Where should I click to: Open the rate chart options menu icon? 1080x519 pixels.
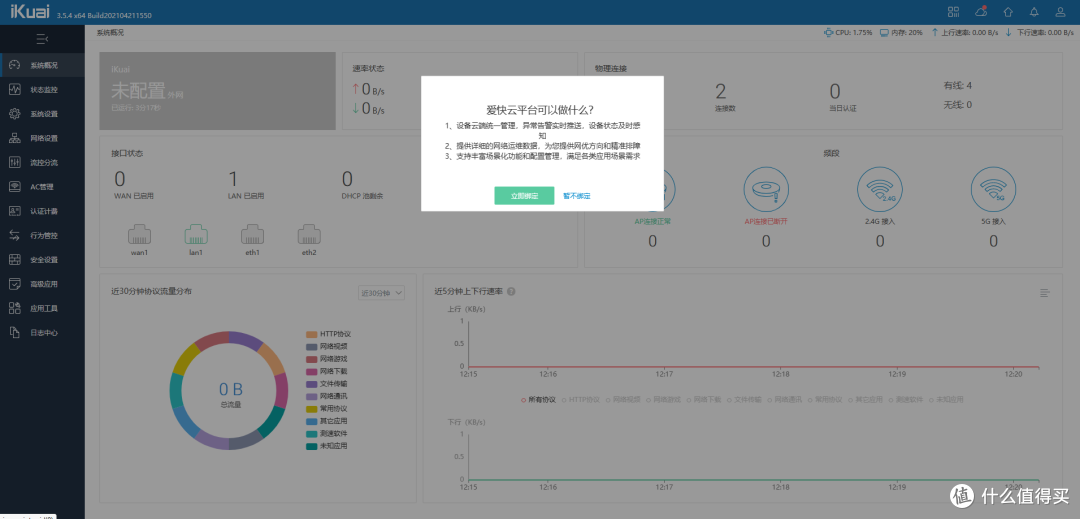[x=1045, y=293]
